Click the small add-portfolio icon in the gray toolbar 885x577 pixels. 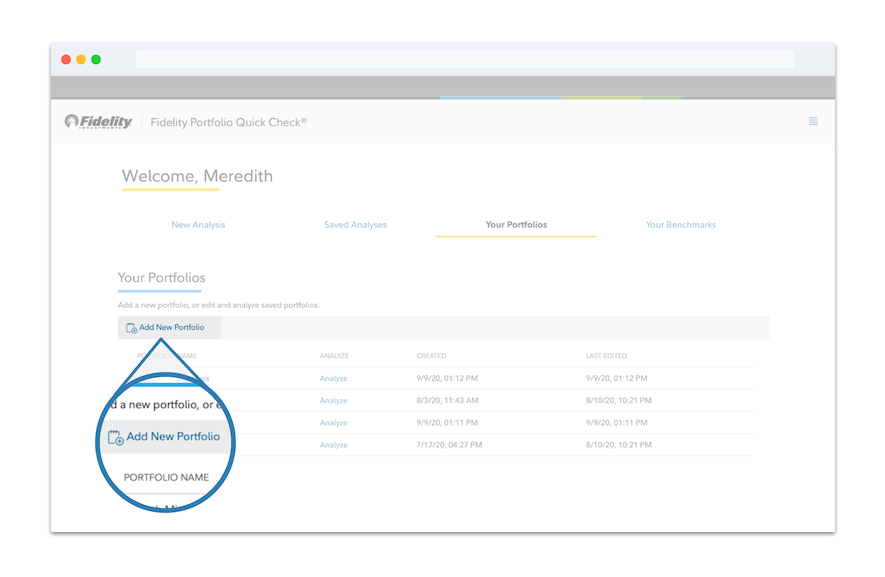[131, 328]
